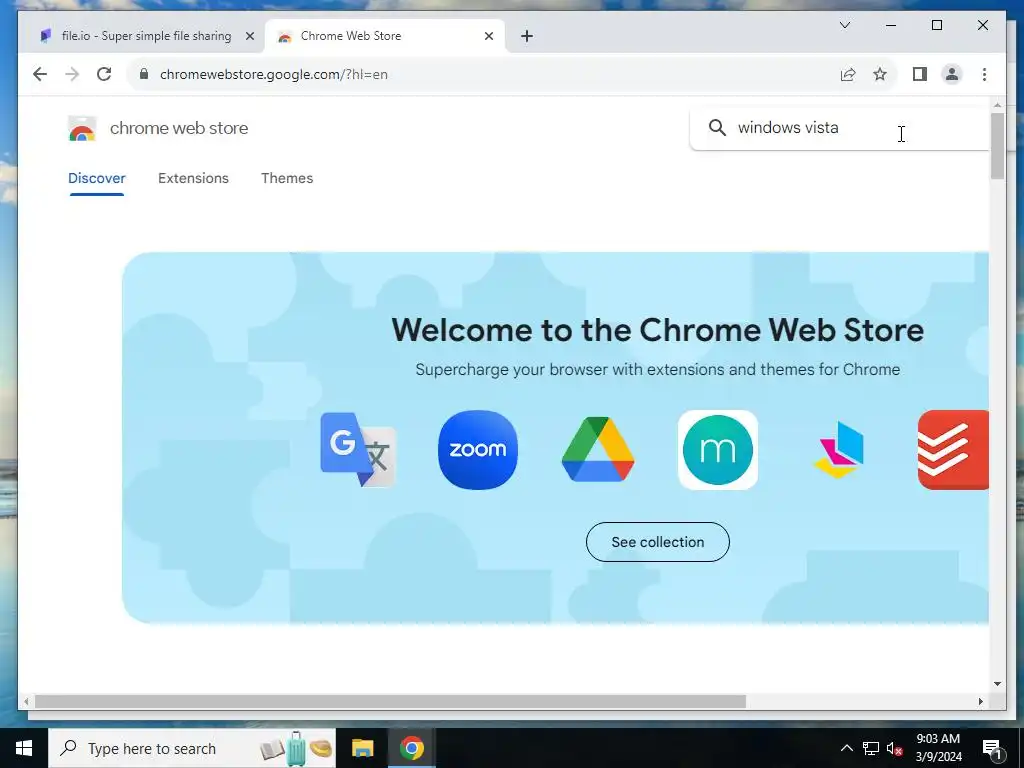1024x768 pixels.
Task: Close the Chrome Web Store tab
Action: click(488, 37)
